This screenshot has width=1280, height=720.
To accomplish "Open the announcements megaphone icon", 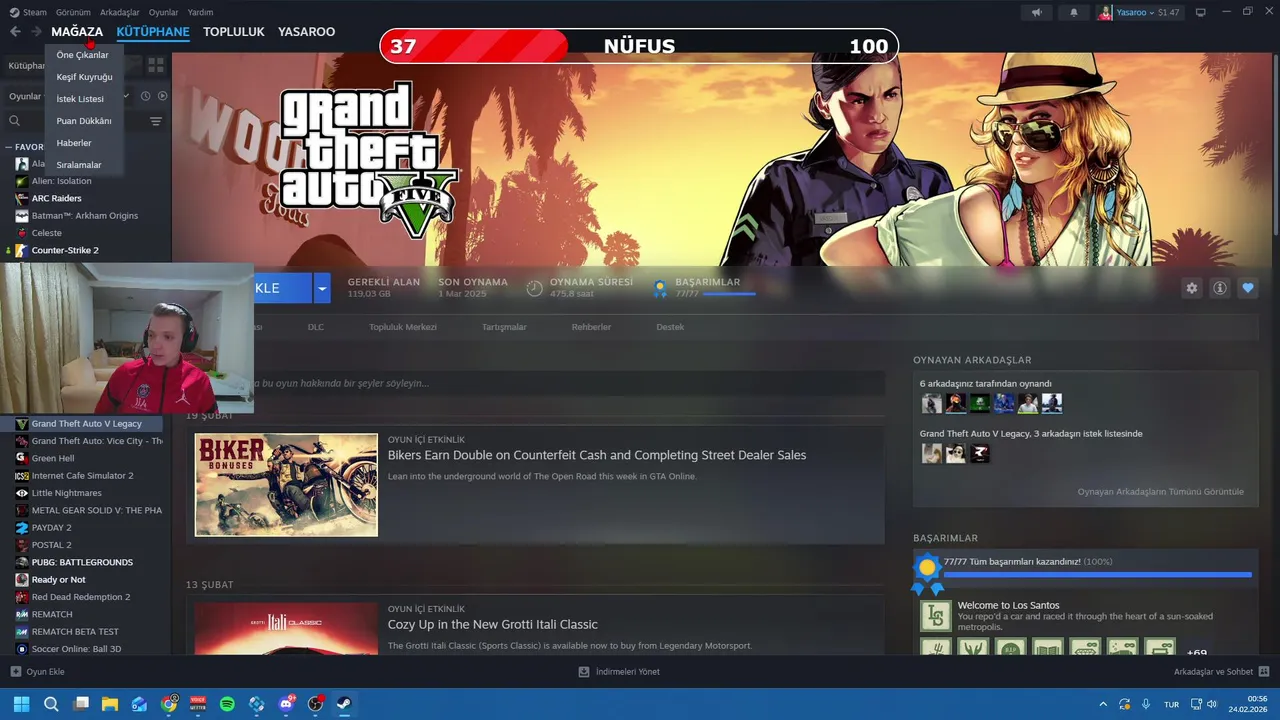I will pyautogui.click(x=1036, y=12).
